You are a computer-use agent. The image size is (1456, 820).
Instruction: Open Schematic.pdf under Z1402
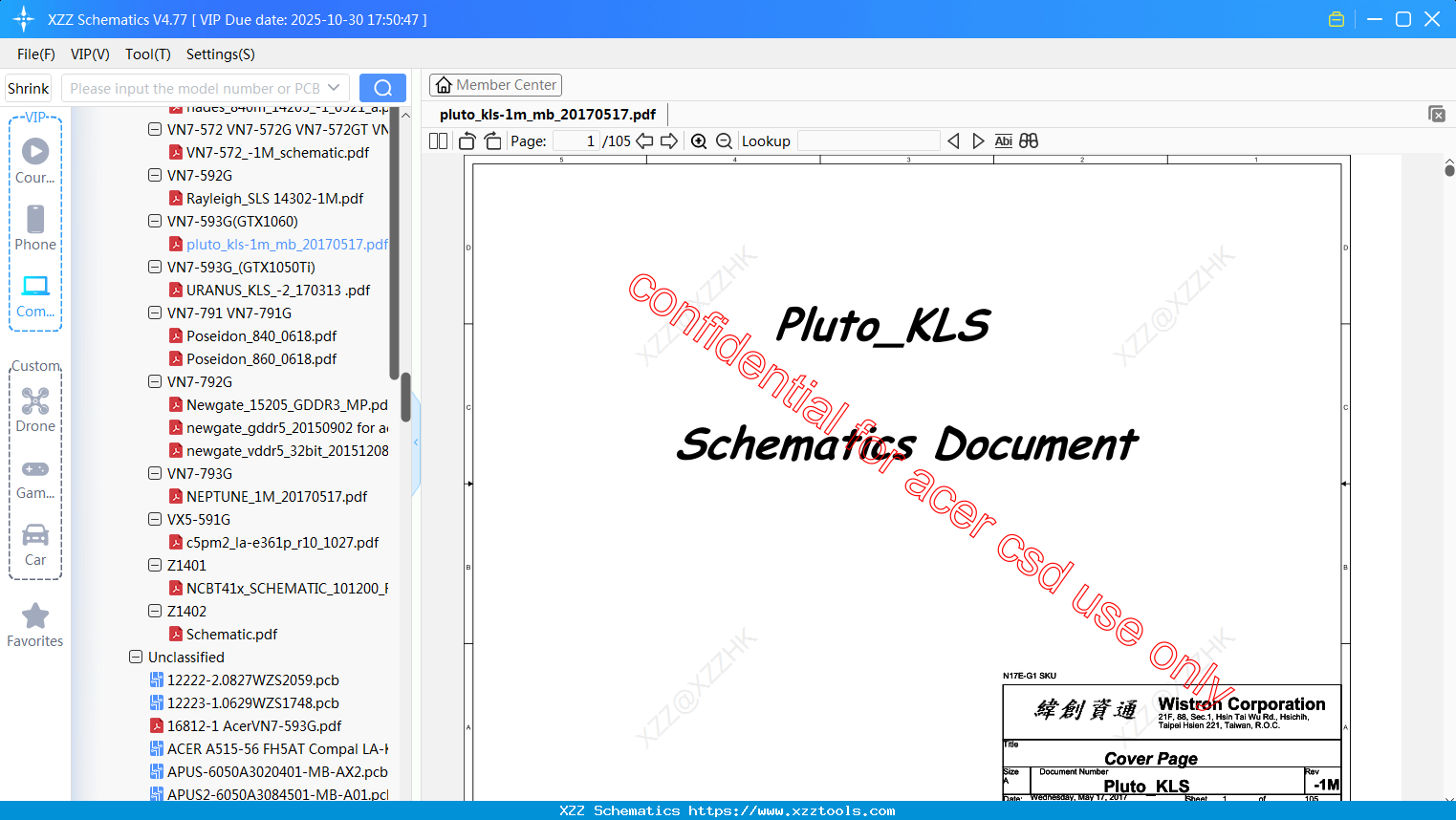click(x=231, y=634)
